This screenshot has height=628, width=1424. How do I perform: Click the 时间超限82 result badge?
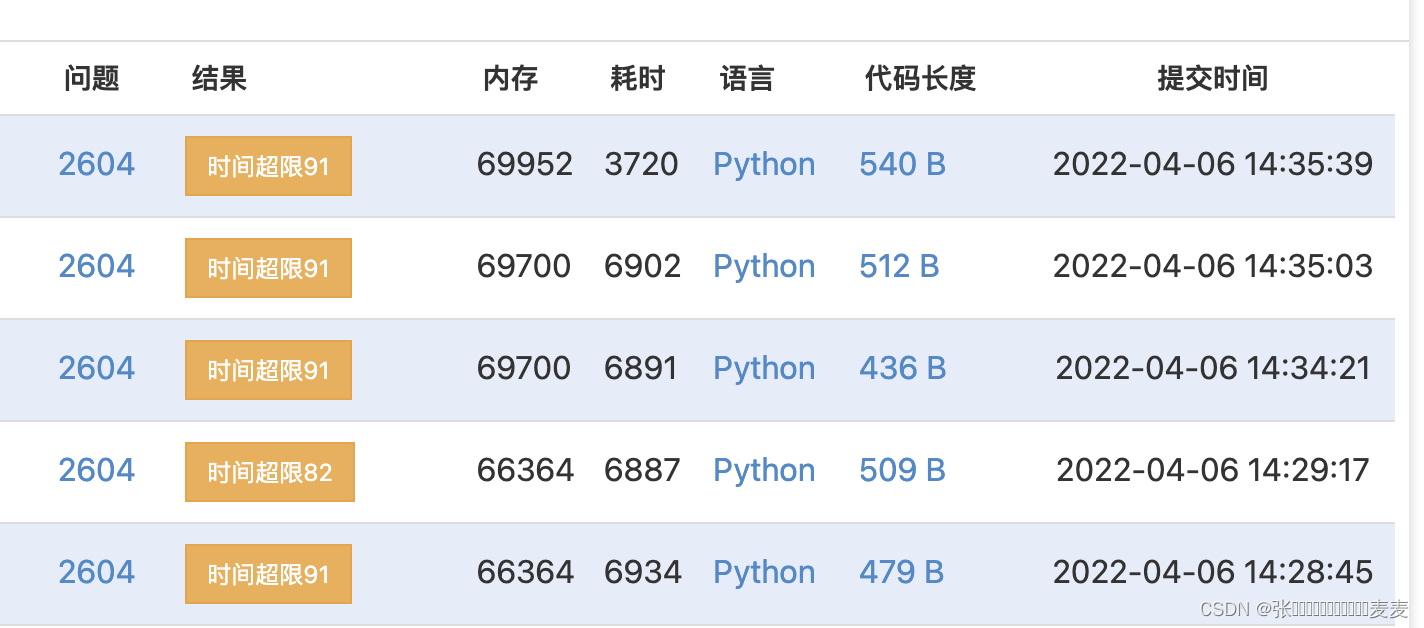pos(270,472)
